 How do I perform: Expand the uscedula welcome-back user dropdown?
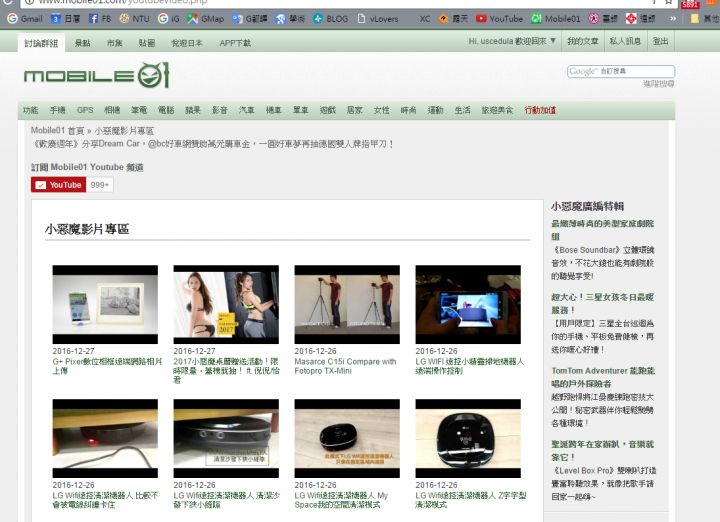coord(512,41)
